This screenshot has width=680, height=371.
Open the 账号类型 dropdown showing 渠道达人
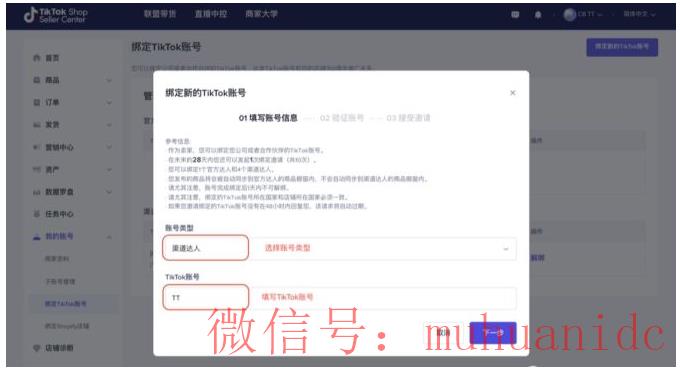340,248
